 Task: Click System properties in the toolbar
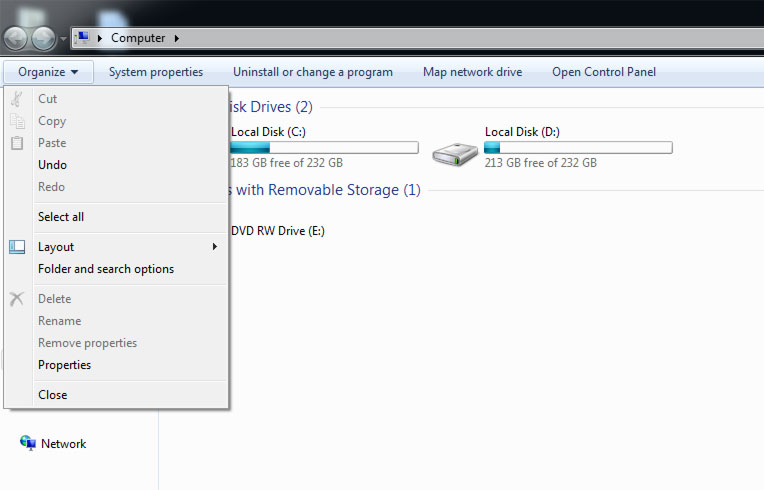coord(156,72)
